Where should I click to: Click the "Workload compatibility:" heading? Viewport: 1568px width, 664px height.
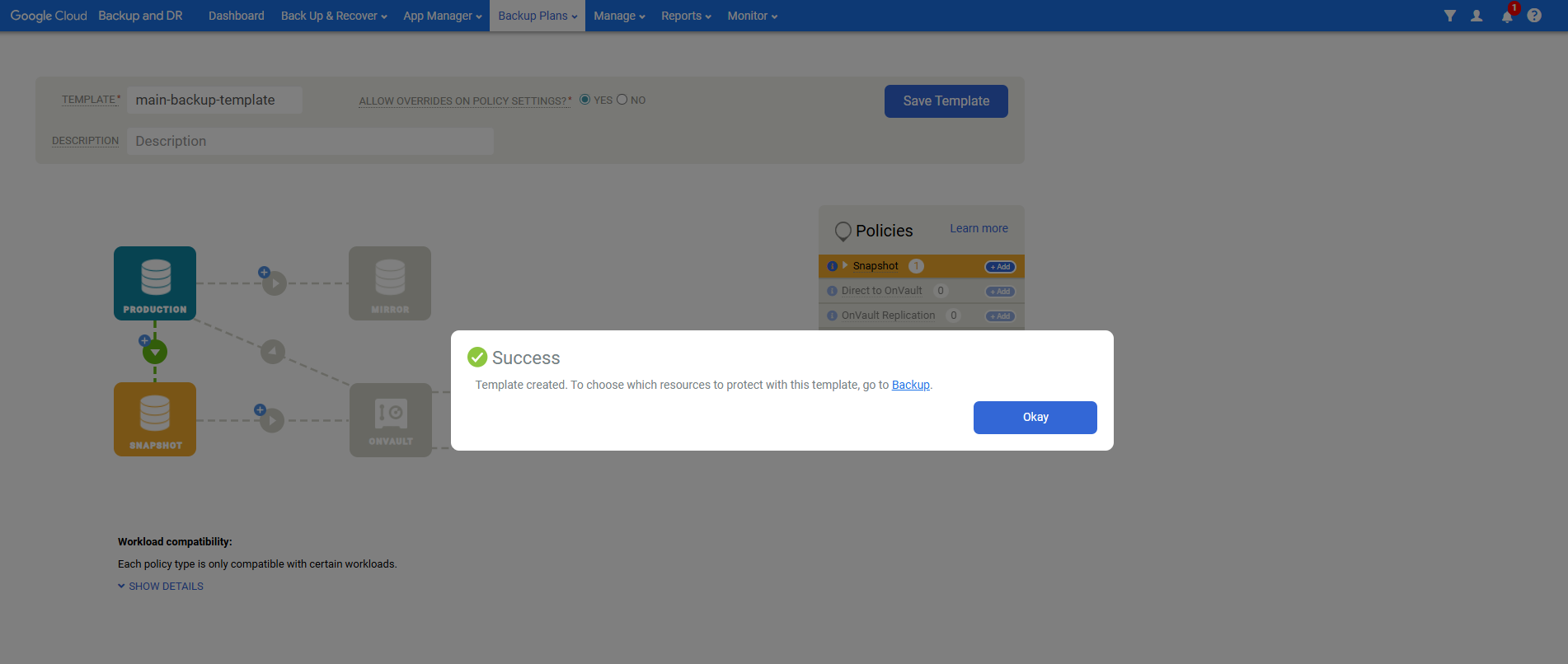[175, 542]
